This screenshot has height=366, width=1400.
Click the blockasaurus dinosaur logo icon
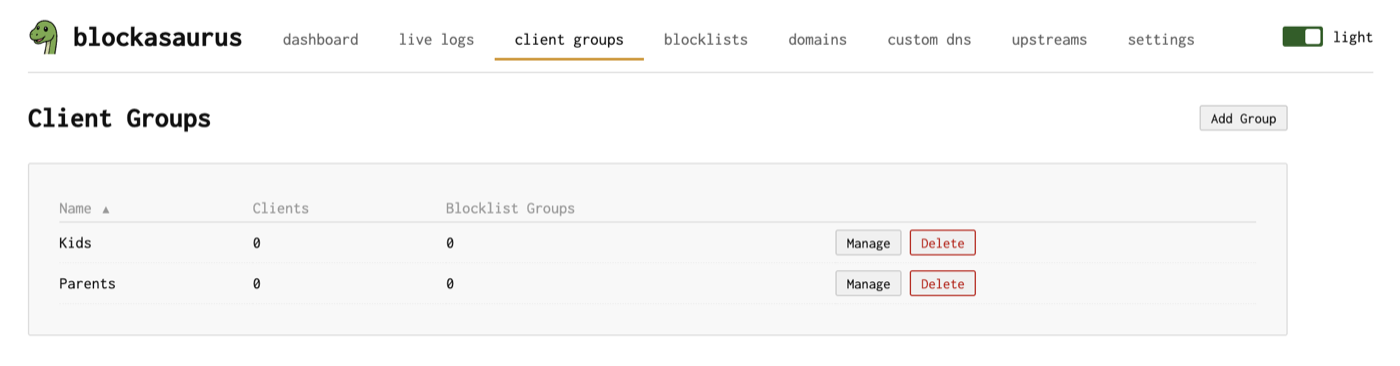43,38
